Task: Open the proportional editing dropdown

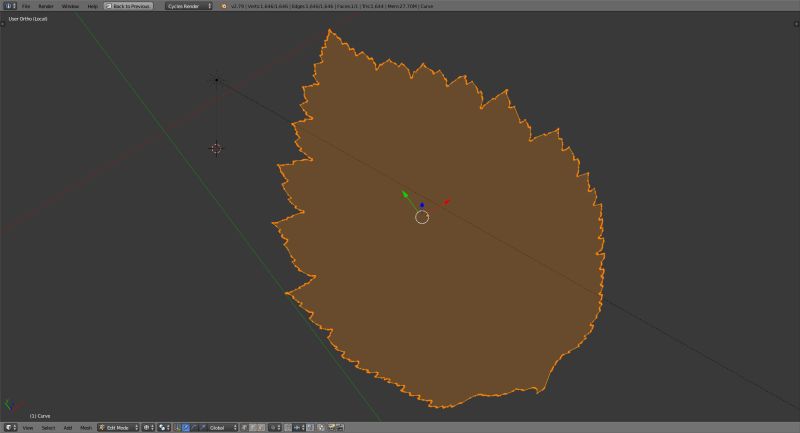Action: (x=276, y=427)
